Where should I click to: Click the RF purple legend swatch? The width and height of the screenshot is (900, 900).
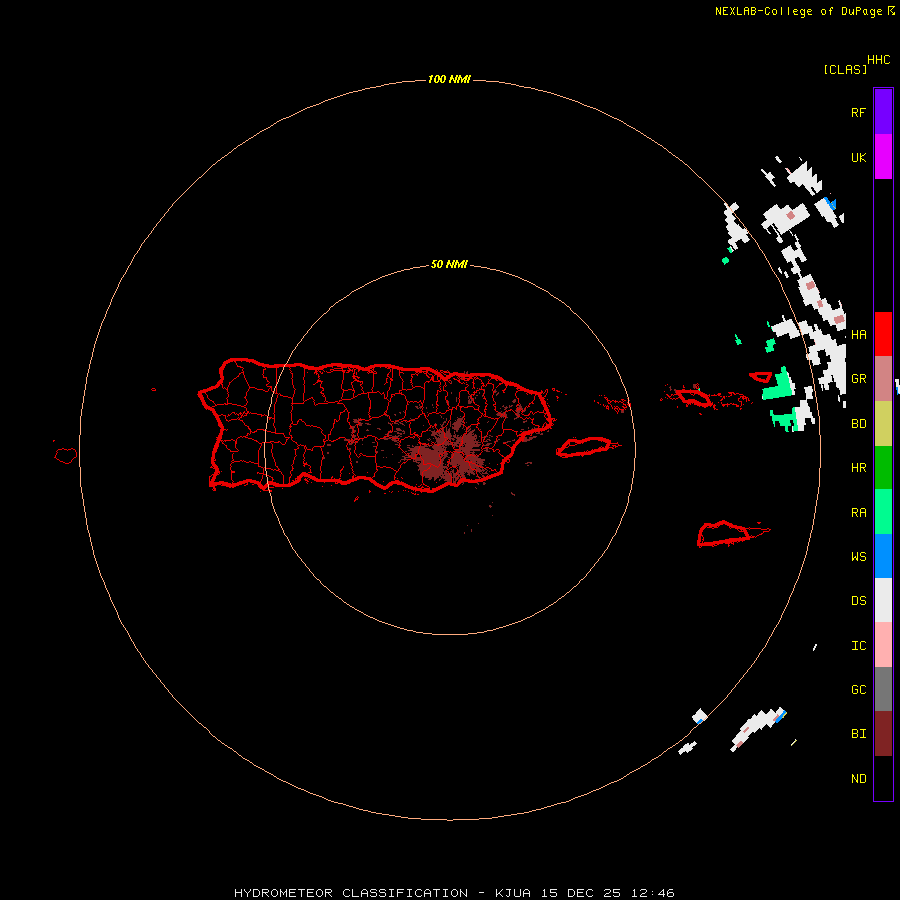883,112
